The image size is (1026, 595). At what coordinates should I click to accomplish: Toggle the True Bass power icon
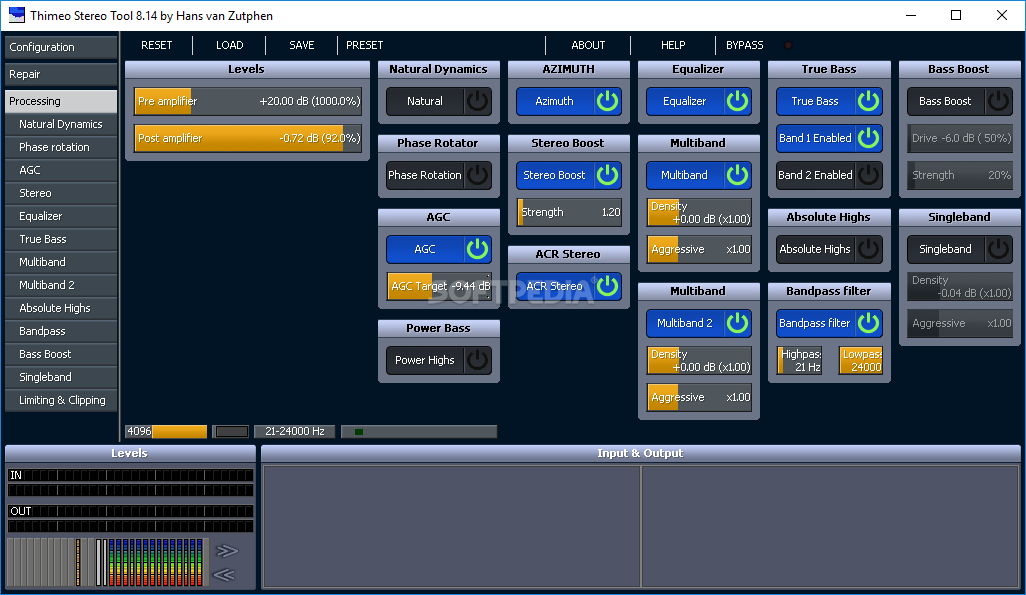868,101
